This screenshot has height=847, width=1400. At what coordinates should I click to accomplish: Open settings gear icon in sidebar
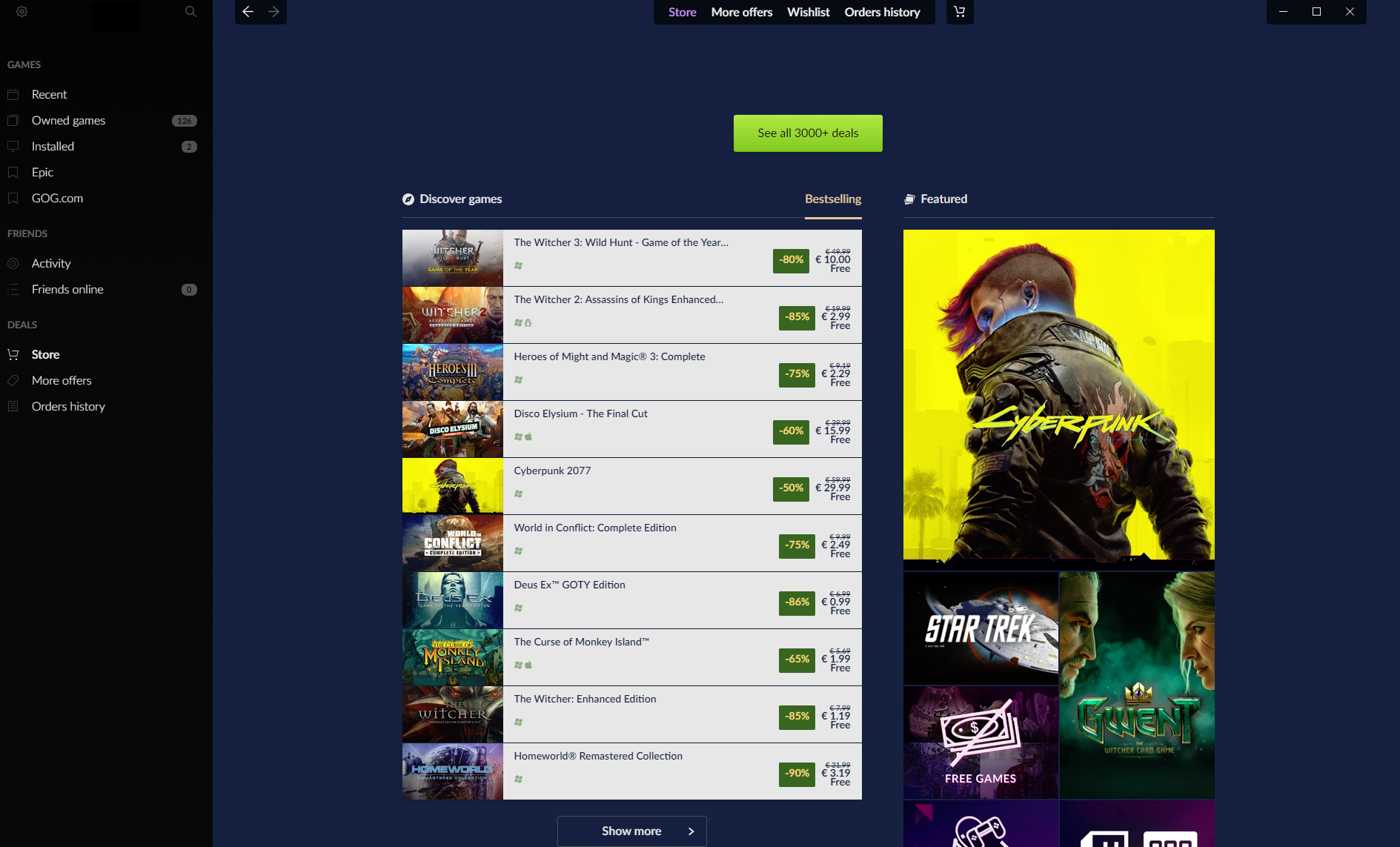[21, 12]
